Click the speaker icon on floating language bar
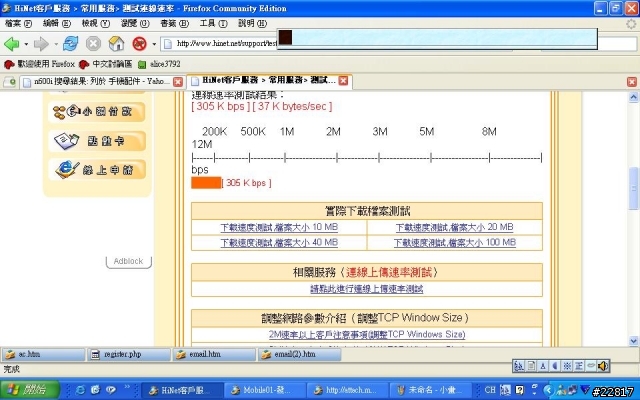Screen dimensions: 640x400 (x=603, y=366)
